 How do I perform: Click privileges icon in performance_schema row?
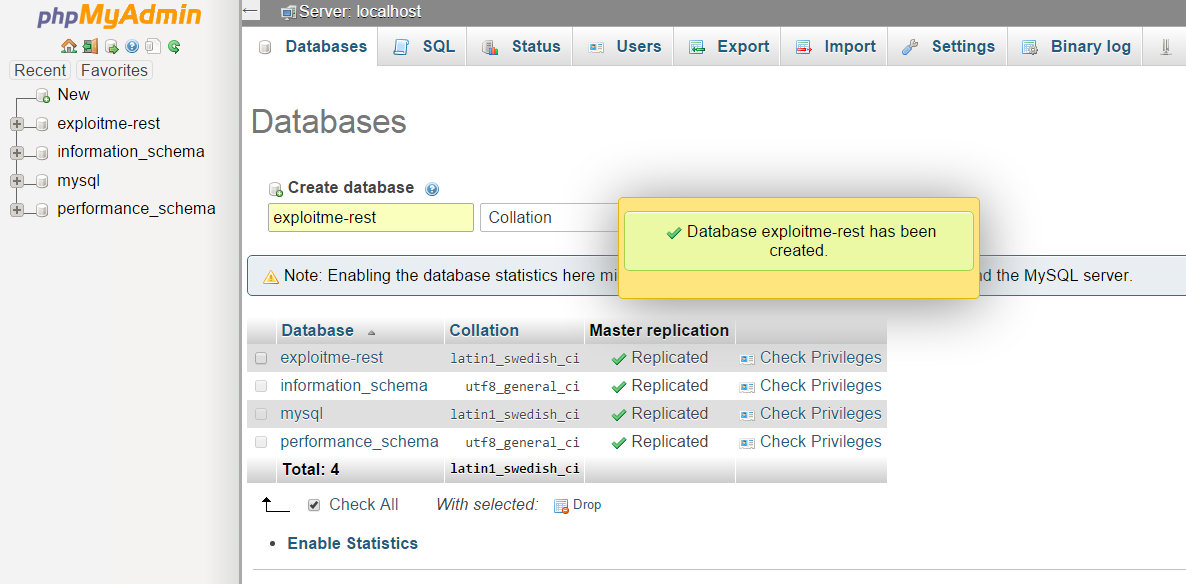point(747,443)
